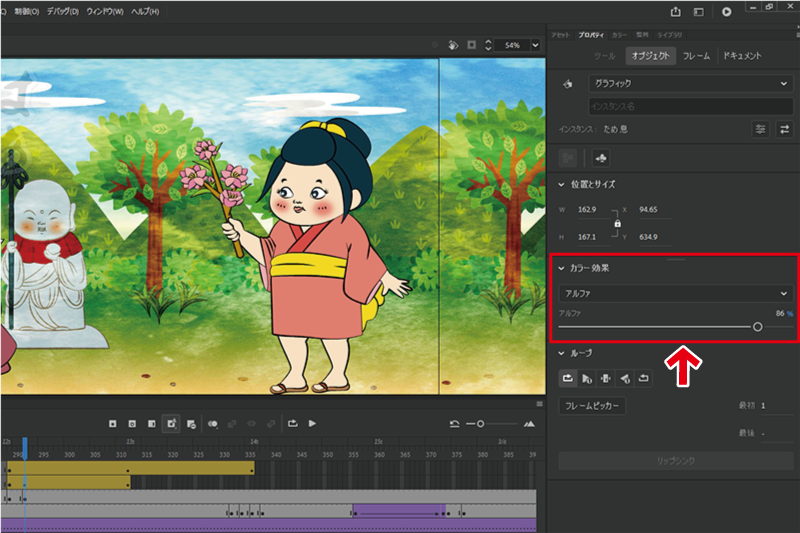The image size is (800, 533).
Task: Click the break apart icon
Action: [601, 158]
